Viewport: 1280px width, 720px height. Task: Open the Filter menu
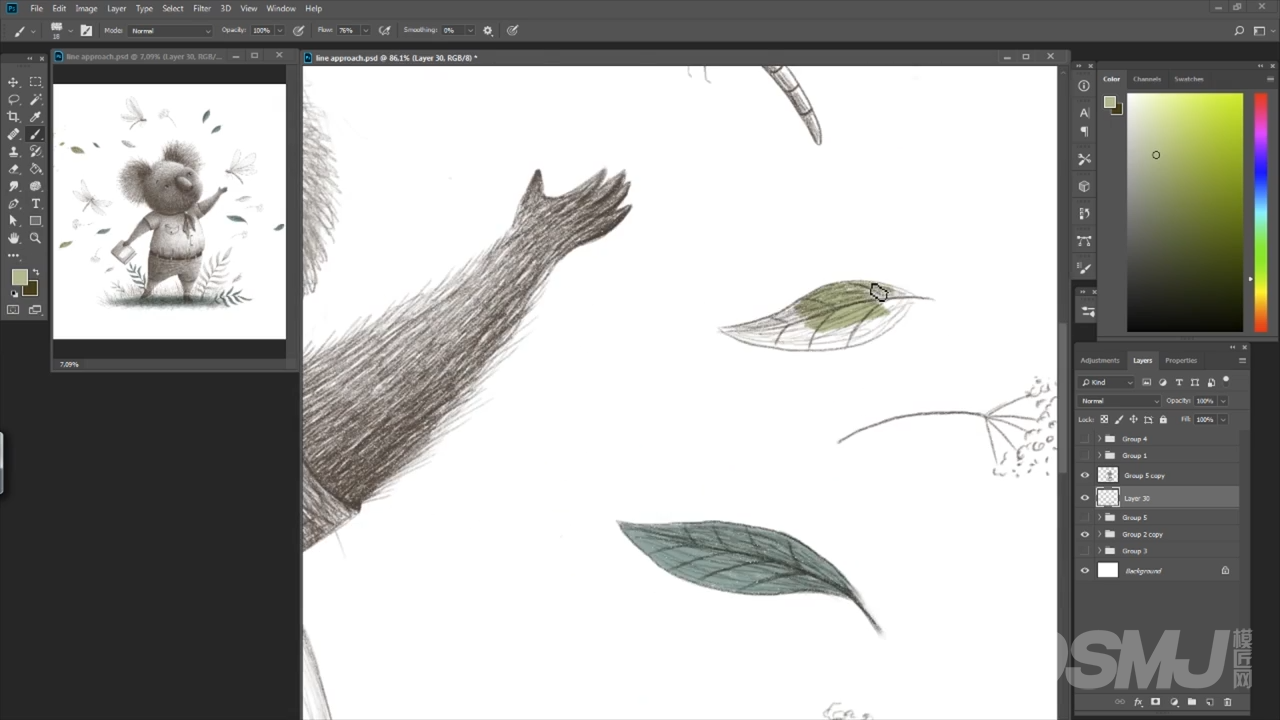(x=202, y=9)
